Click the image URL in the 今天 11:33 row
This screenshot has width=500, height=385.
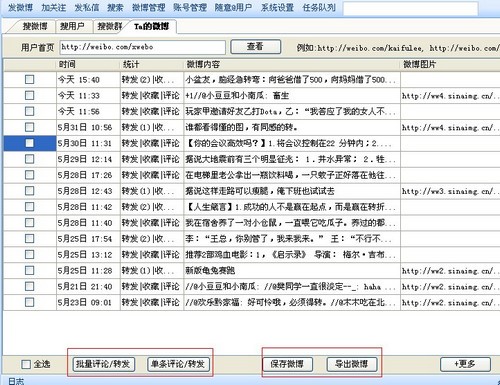[x=450, y=96]
